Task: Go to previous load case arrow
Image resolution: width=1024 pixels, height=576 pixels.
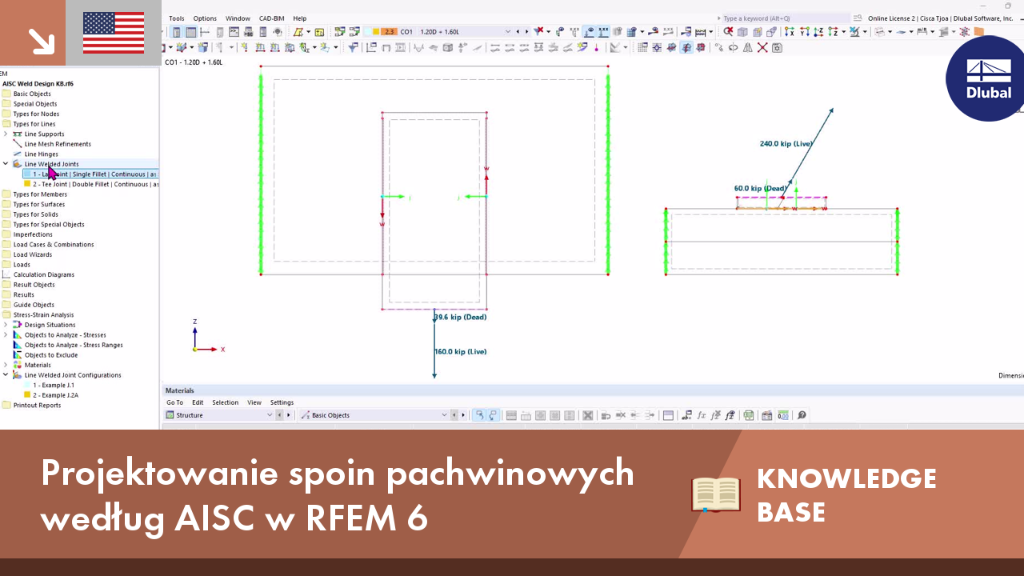Action: coord(518,31)
